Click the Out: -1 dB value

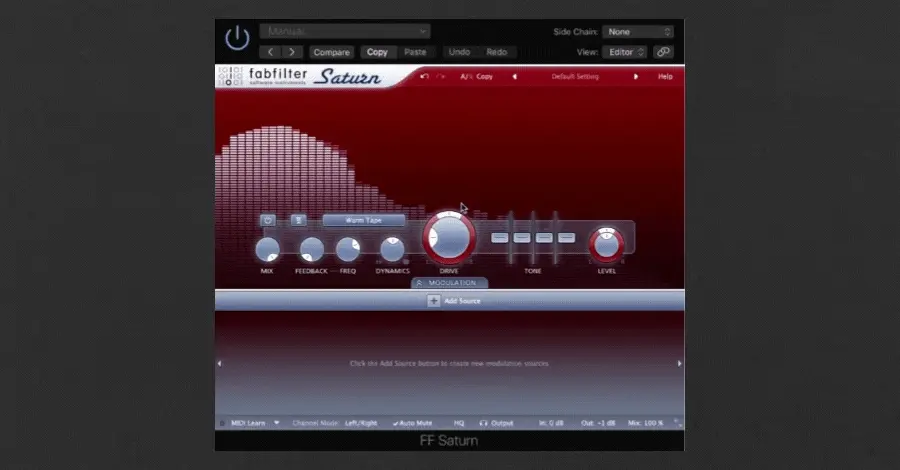click(598, 423)
